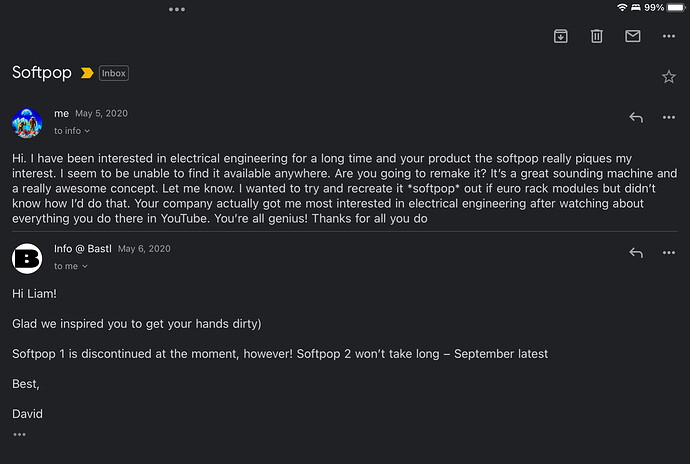The height and width of the screenshot is (464, 690).
Task: Reply to my May 5 message
Action: tap(636, 118)
